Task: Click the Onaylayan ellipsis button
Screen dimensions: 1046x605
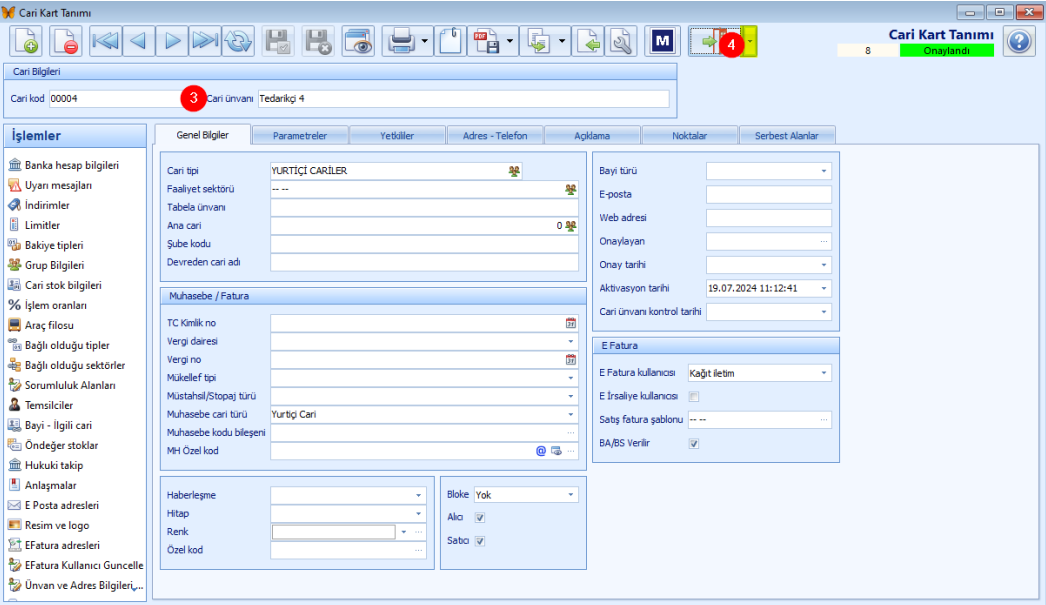Action: 824,241
